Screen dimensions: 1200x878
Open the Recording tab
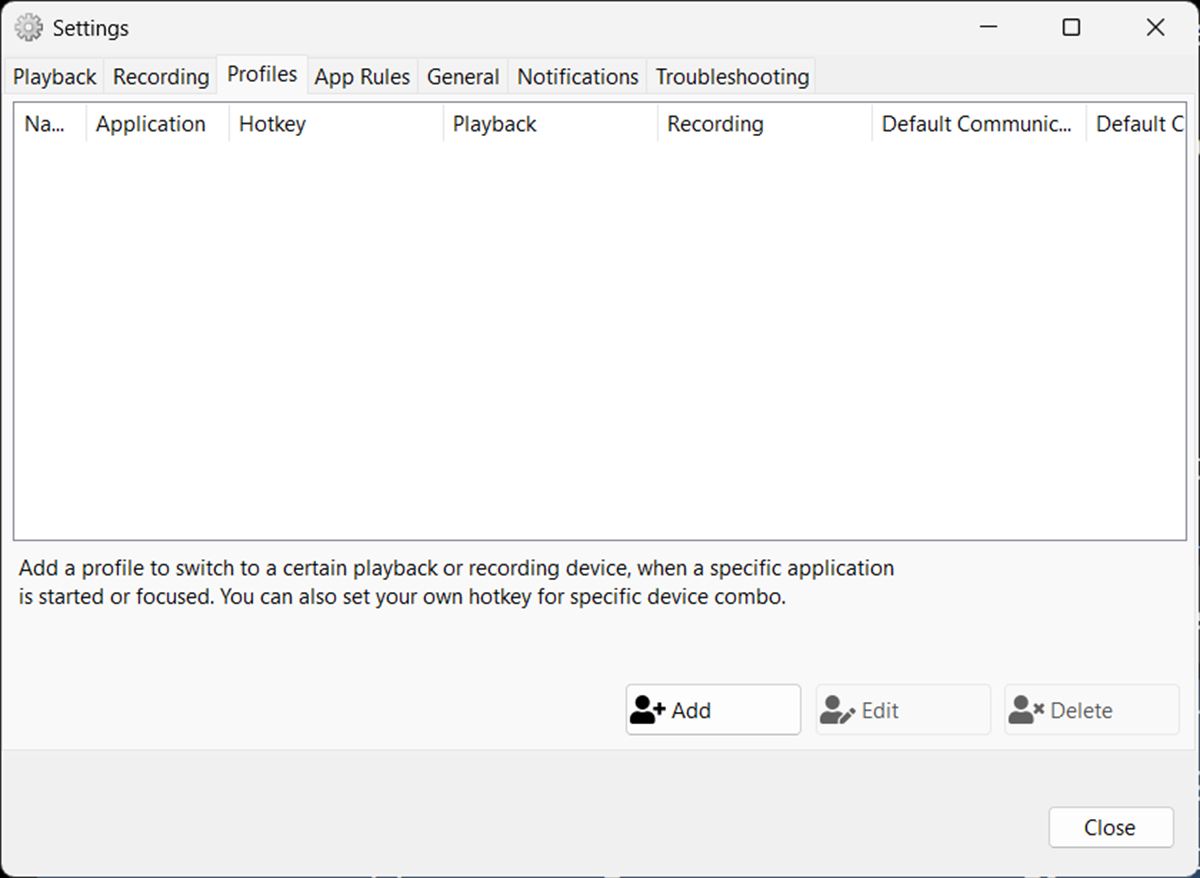161,77
